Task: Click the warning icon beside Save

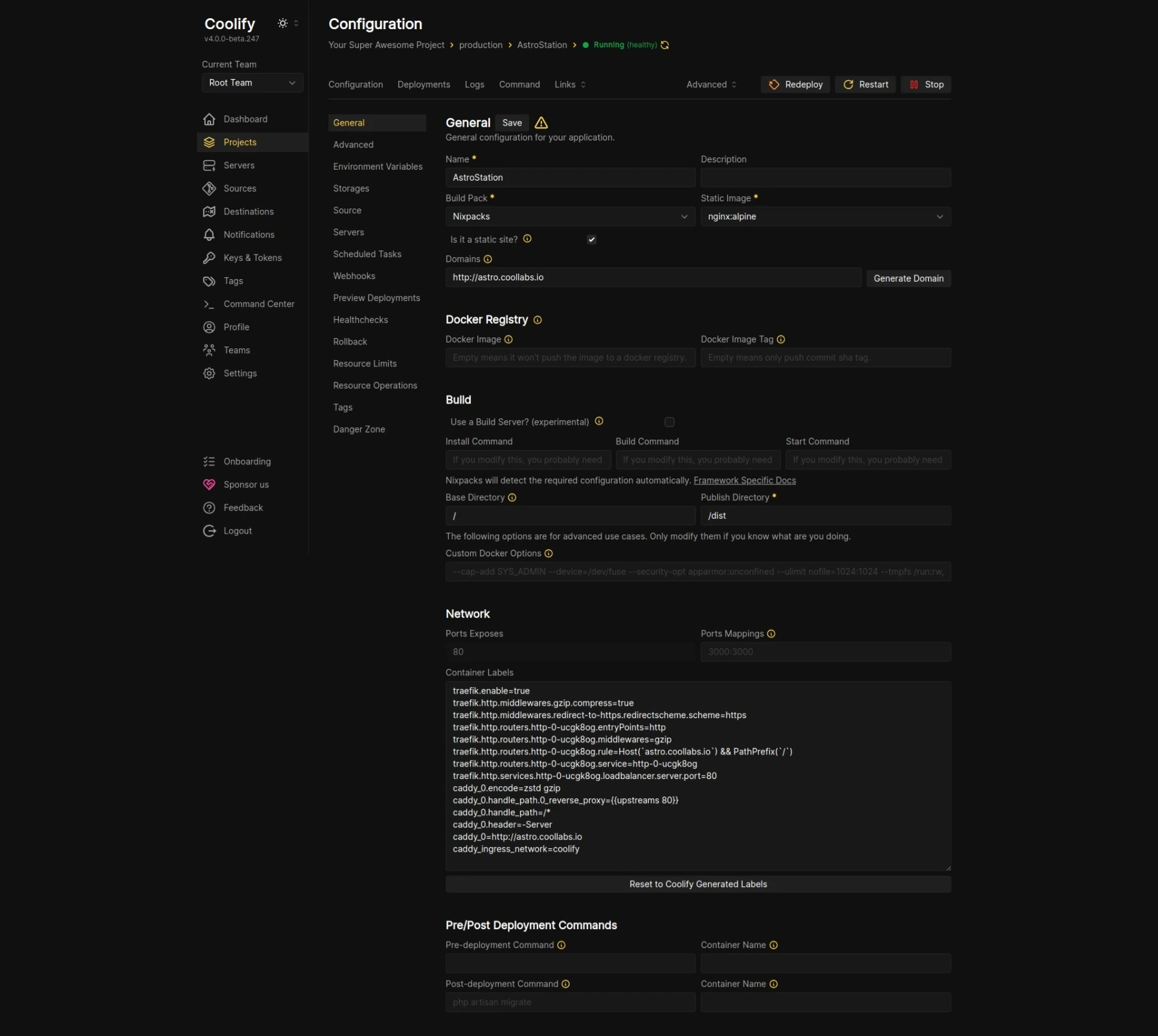Action: [x=541, y=123]
